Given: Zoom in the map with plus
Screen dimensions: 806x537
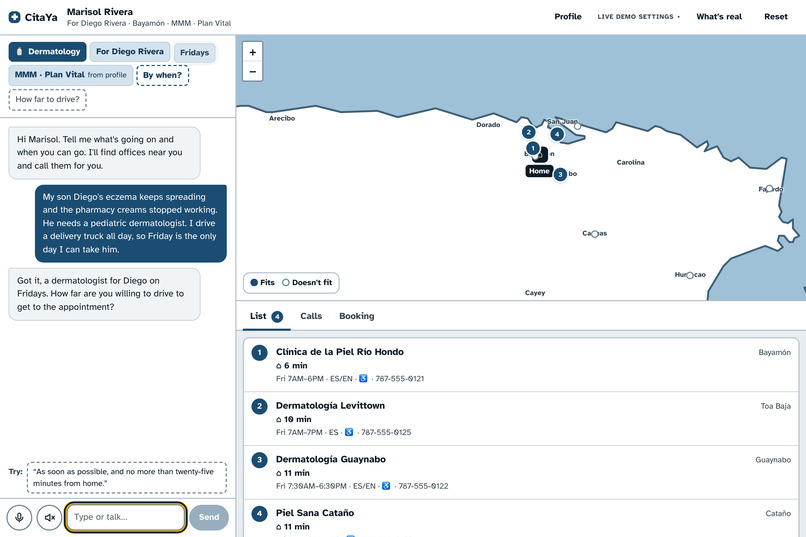Looking at the screenshot, I should point(252,52).
